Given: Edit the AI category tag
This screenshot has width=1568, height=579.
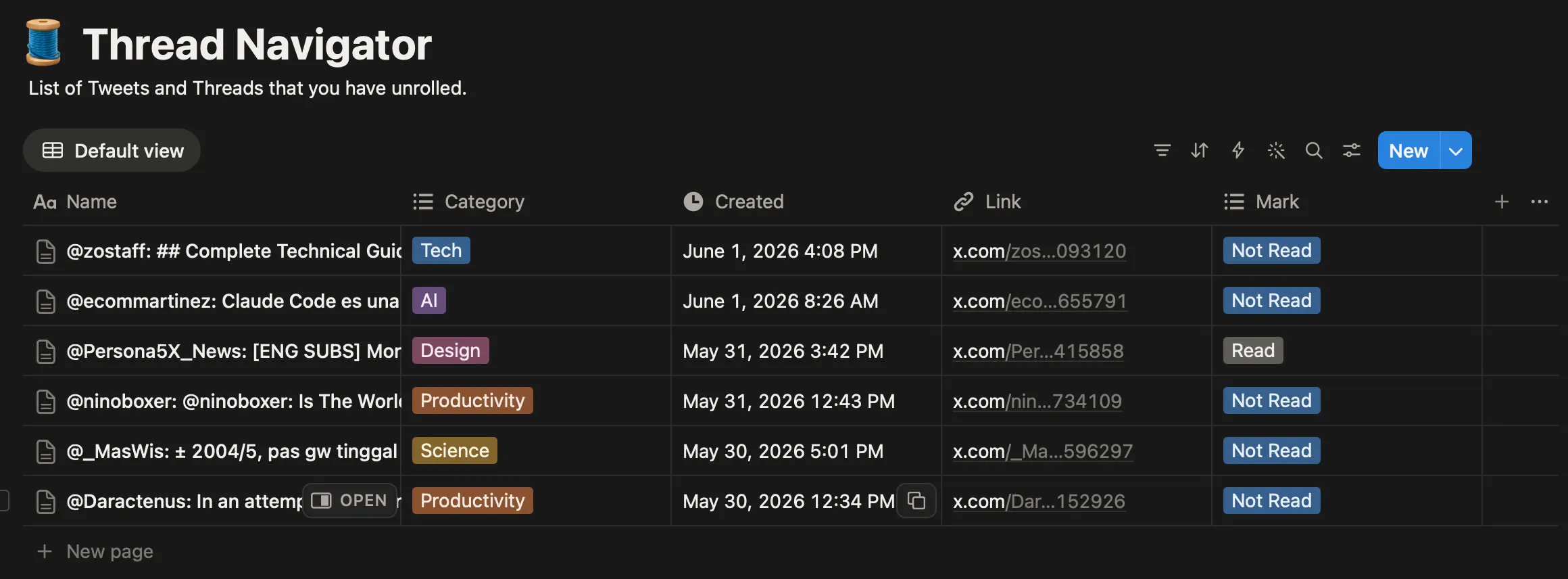Looking at the screenshot, I should coord(429,300).
